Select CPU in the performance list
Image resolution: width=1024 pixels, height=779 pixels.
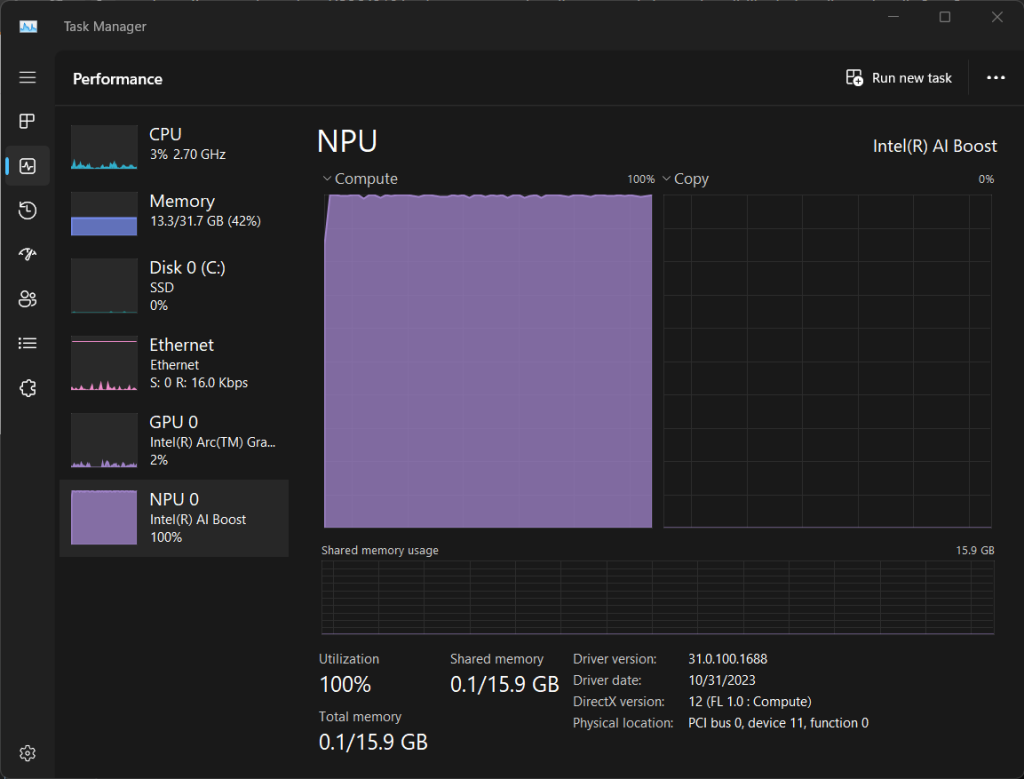(x=174, y=145)
